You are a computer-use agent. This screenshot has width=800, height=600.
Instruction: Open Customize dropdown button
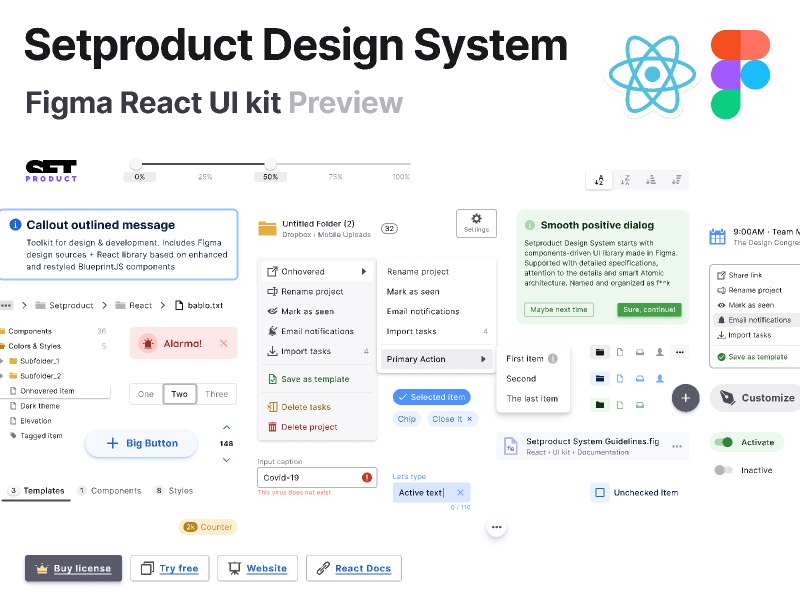755,398
